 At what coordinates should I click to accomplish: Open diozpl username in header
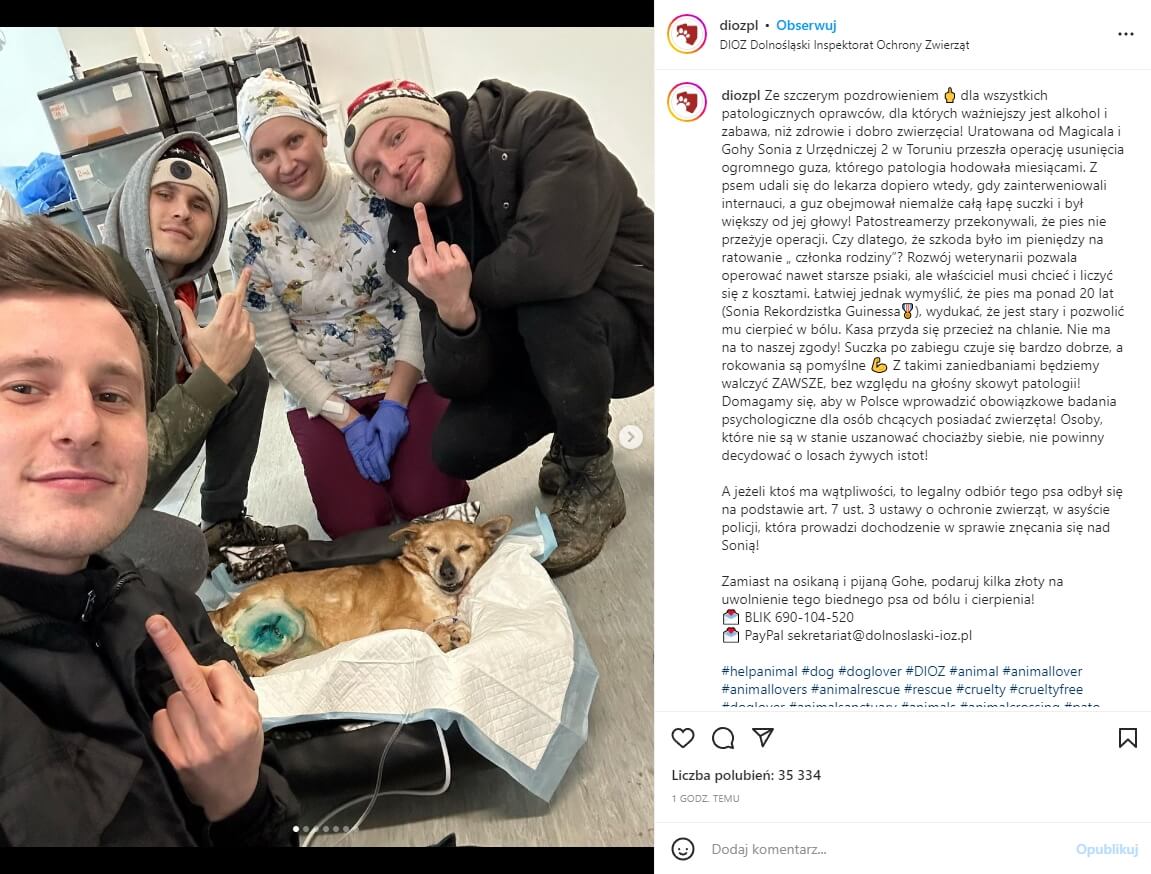pos(738,26)
